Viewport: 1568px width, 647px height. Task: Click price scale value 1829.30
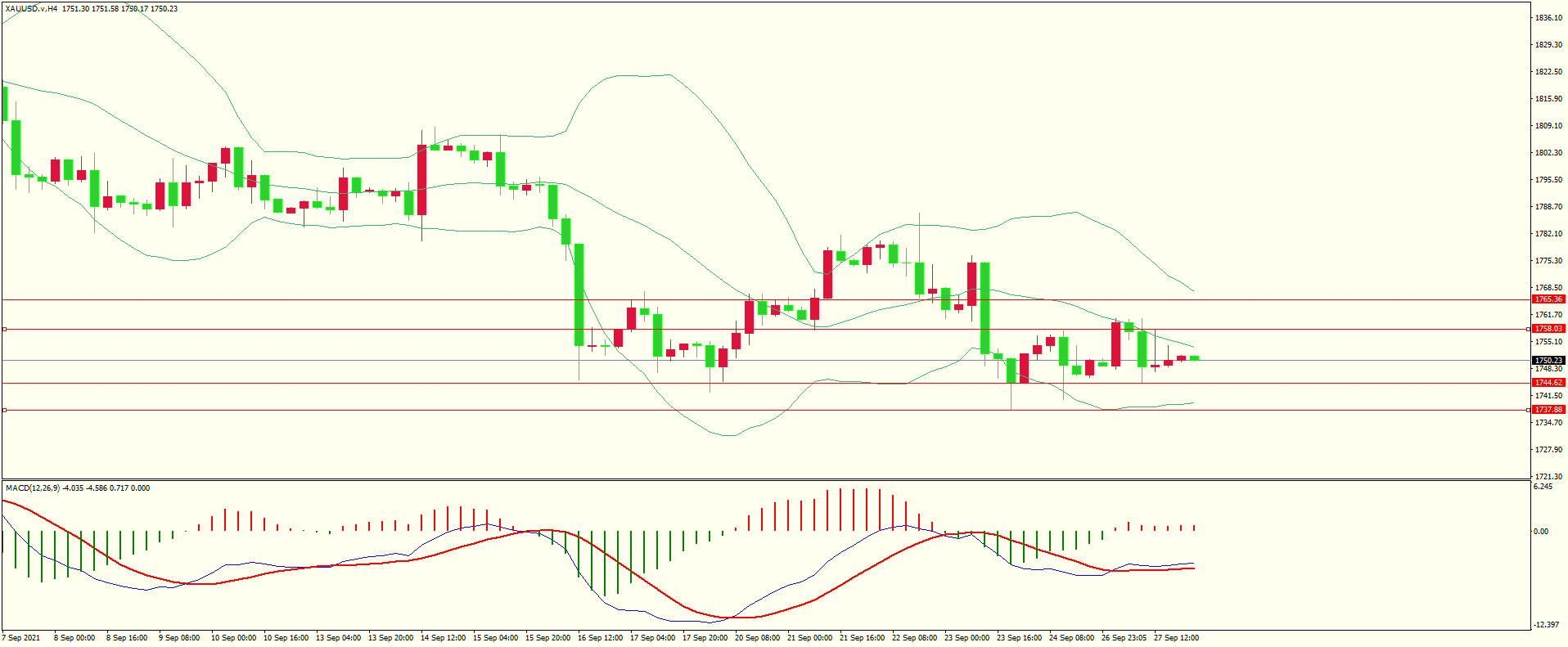pos(1548,45)
